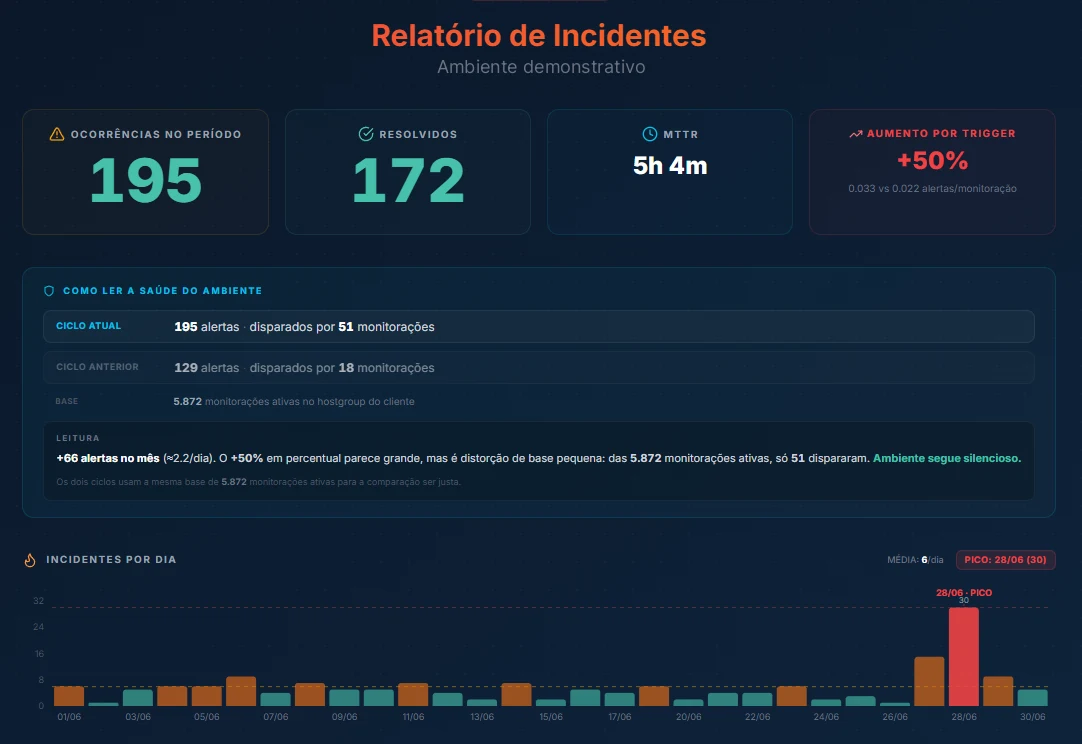Click the shield icon beside Como Ler a Saúde
The image size is (1082, 744).
[49, 291]
